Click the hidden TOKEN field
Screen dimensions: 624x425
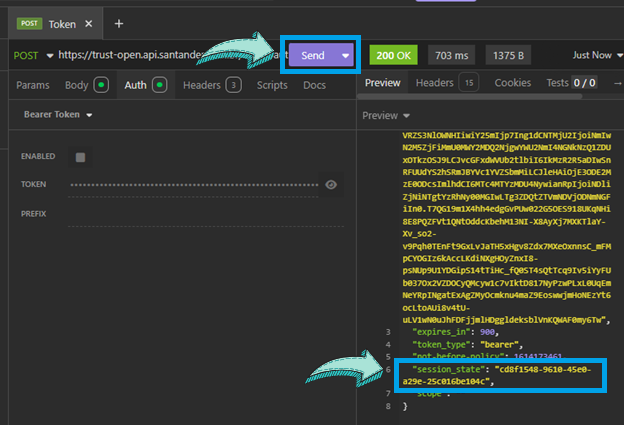click(194, 185)
